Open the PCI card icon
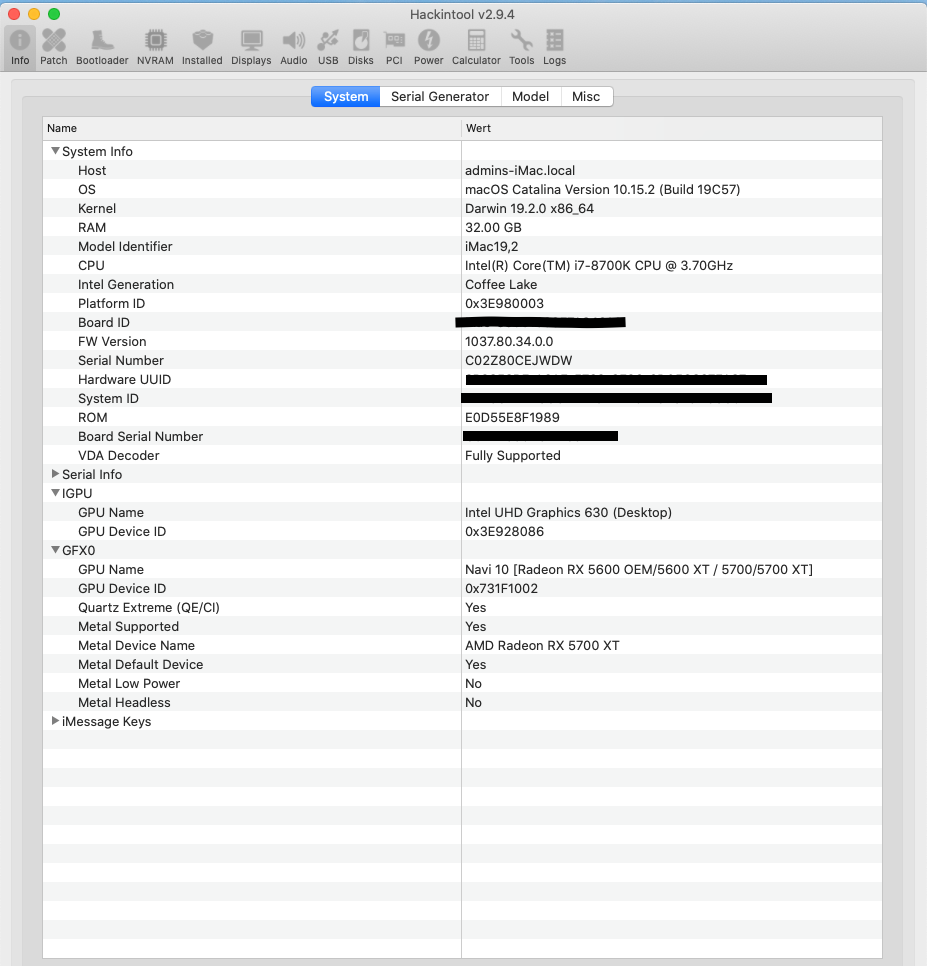927x966 pixels. [x=394, y=47]
